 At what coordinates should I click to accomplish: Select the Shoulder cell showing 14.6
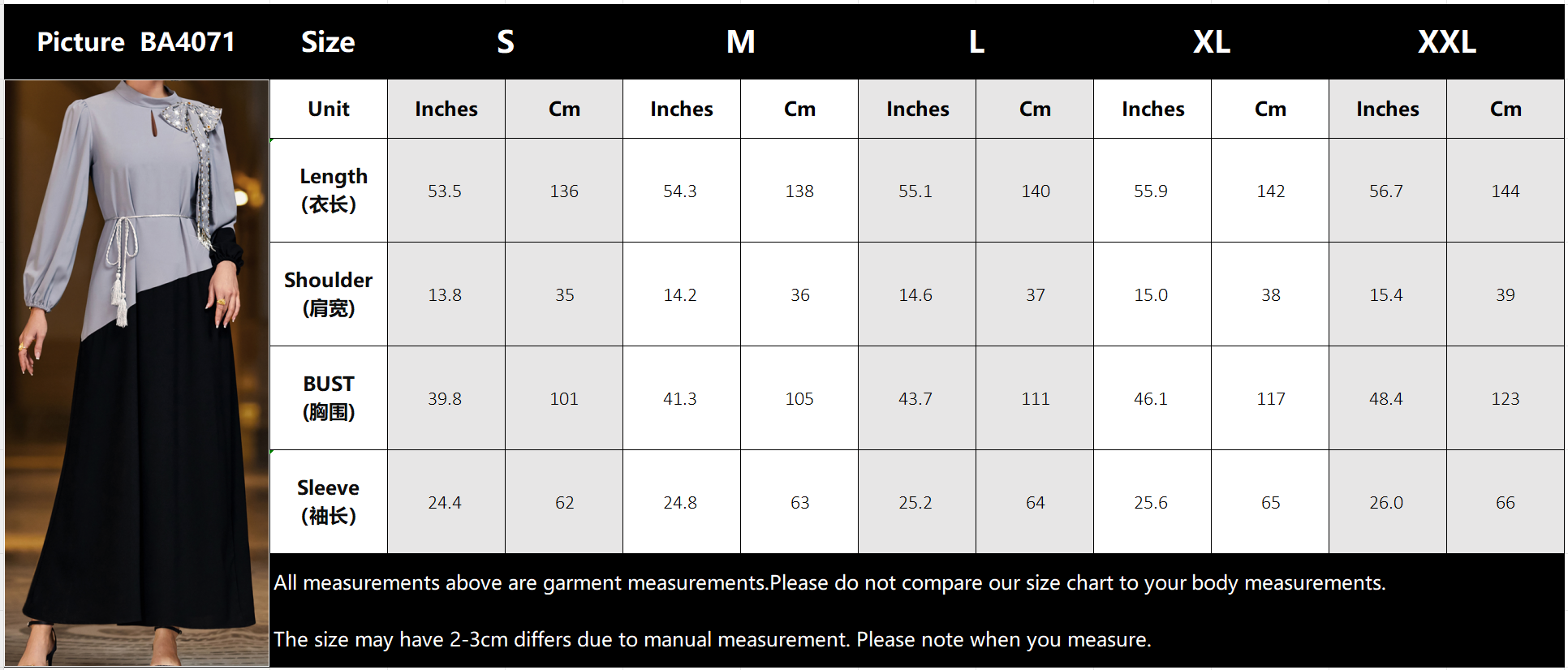[915, 295]
